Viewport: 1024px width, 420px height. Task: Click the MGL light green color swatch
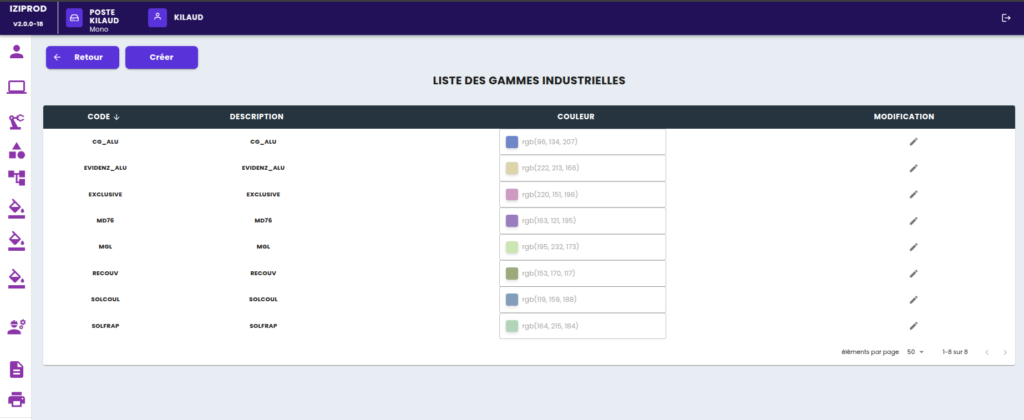pos(512,247)
